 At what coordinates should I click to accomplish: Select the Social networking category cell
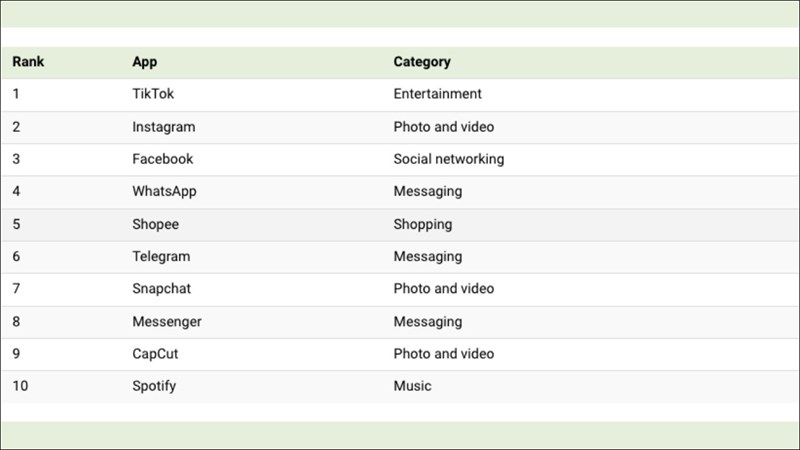click(449, 159)
